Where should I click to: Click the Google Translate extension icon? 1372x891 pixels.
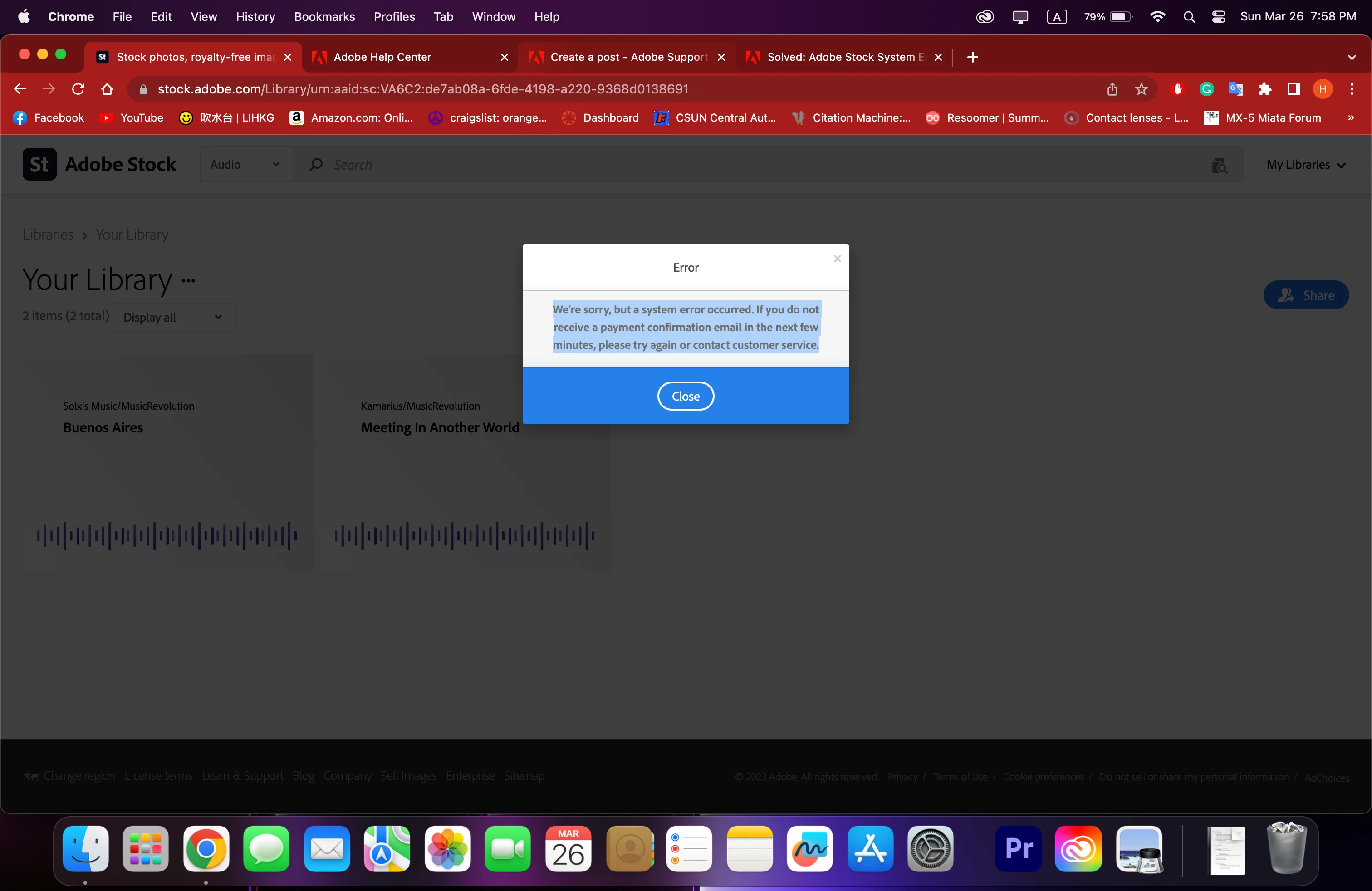1235,89
